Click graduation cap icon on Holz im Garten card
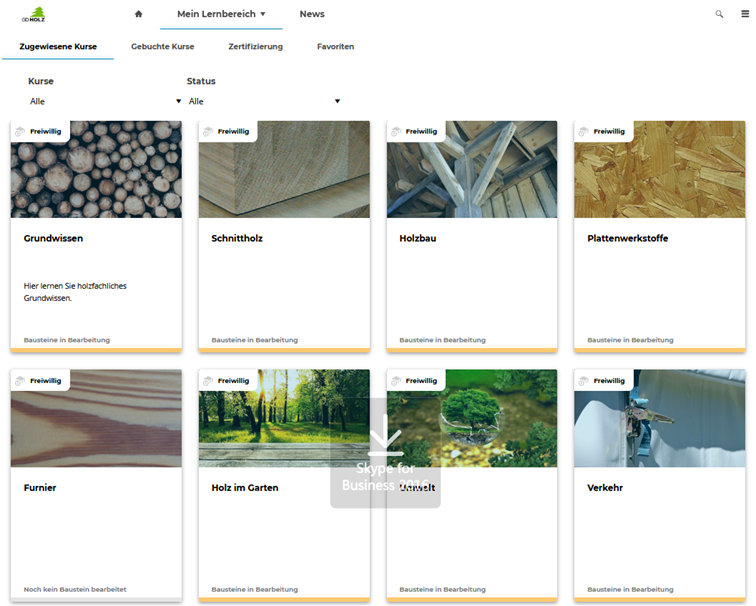 pyautogui.click(x=208, y=380)
